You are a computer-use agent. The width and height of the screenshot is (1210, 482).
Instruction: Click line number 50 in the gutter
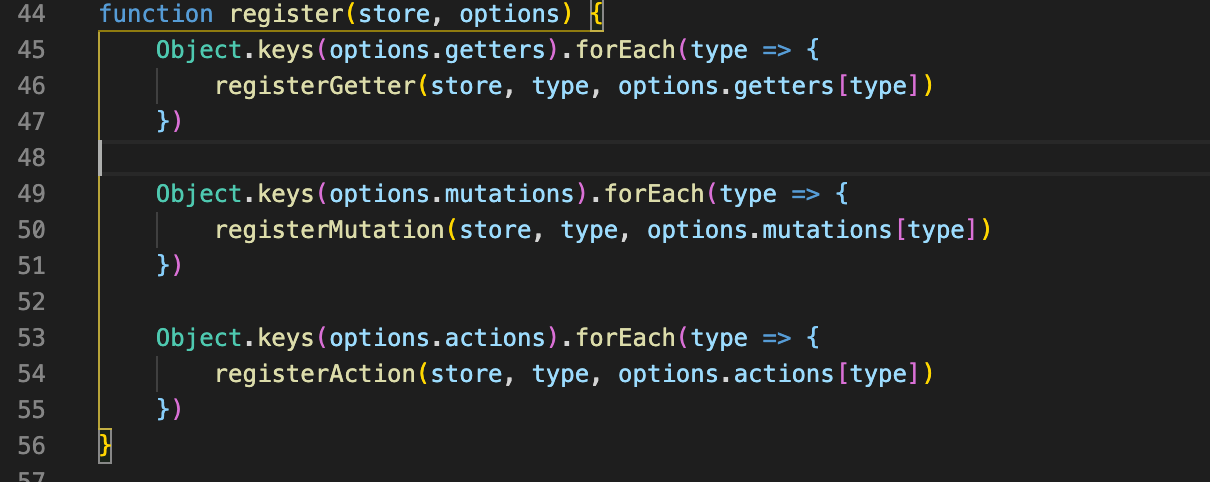[32, 230]
